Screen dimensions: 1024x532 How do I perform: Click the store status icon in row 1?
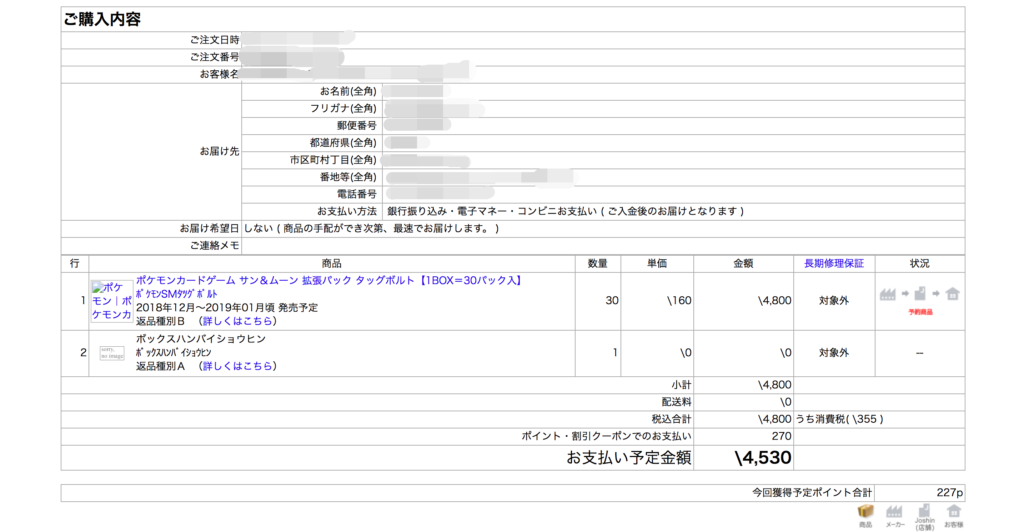920,294
